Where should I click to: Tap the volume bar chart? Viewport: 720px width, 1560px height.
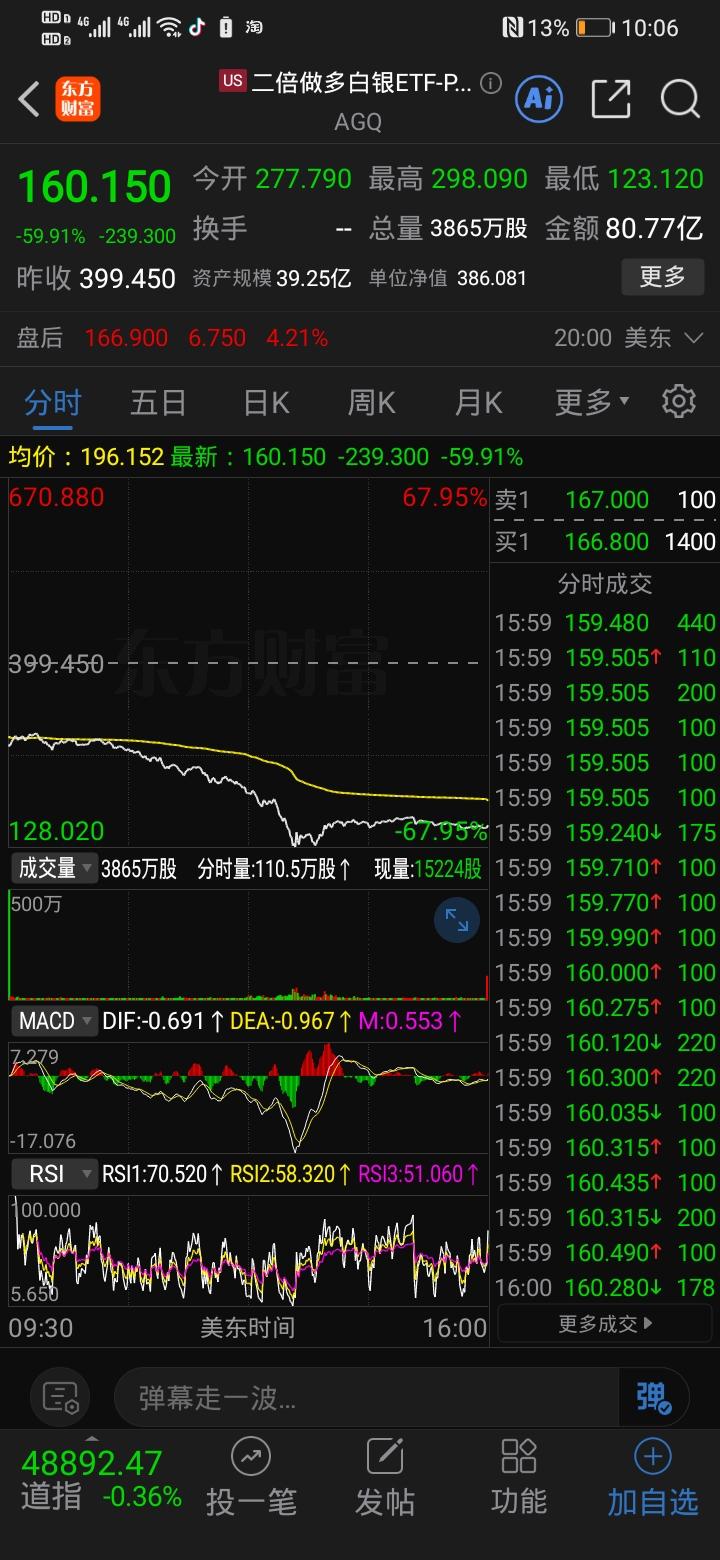click(248, 945)
